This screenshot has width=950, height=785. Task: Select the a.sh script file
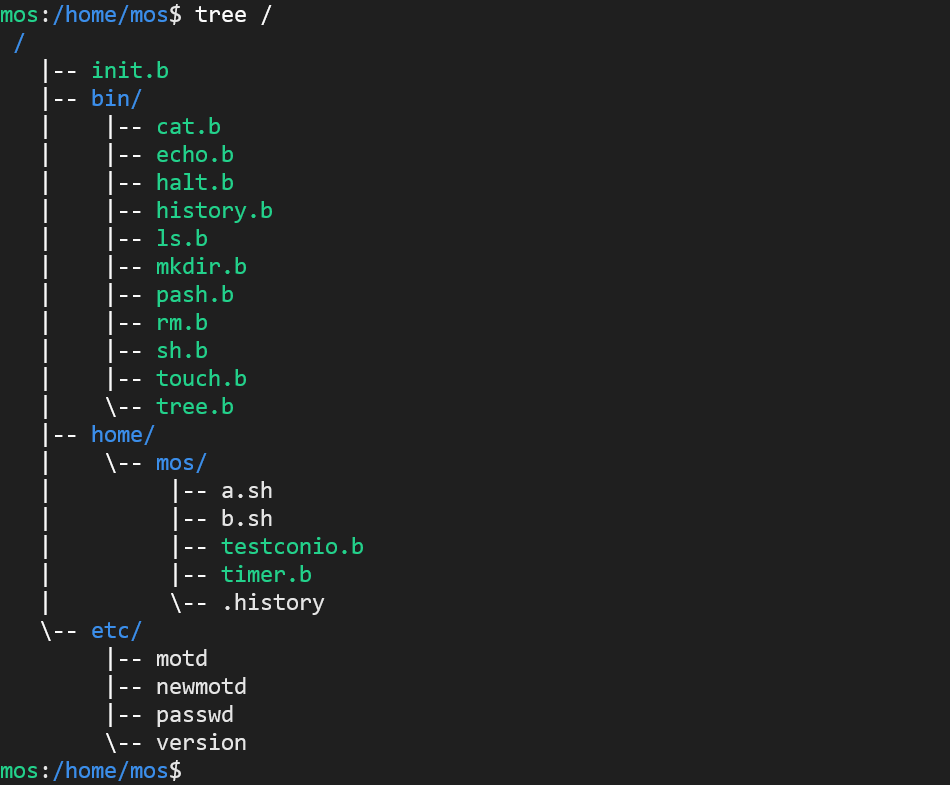coord(246,490)
